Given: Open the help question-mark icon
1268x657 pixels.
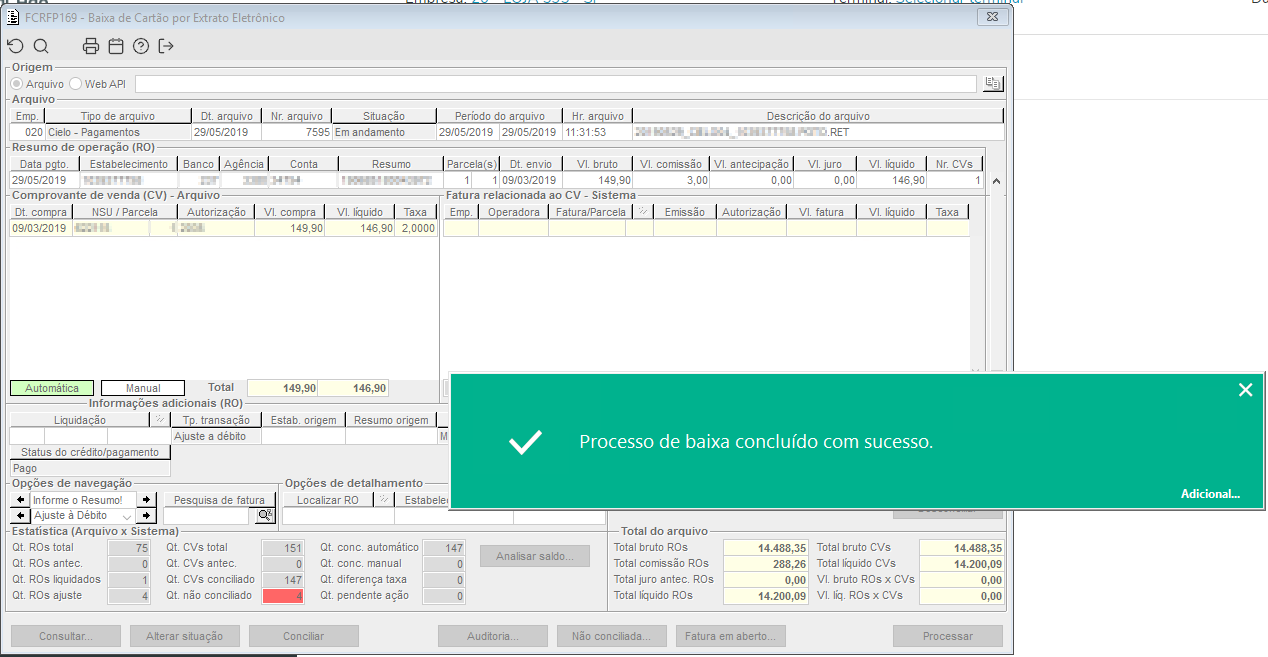Looking at the screenshot, I should click(141, 46).
